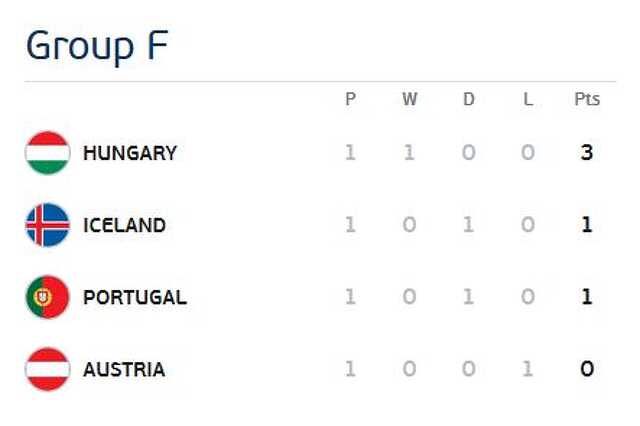Select the AUSTRIA team name
The height and width of the screenshot is (426, 640).
(x=124, y=369)
